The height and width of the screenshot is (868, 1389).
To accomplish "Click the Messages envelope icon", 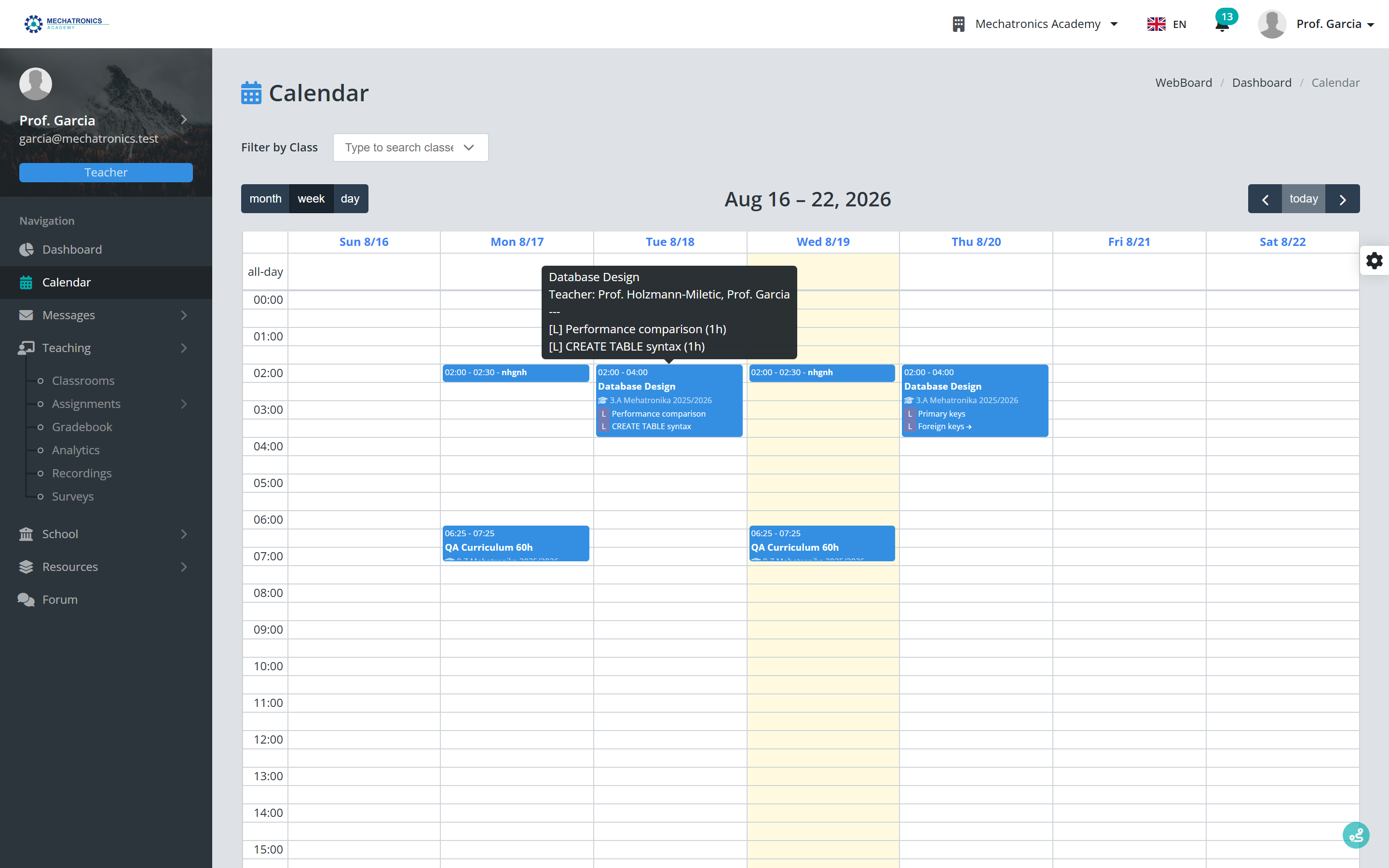I will click(x=27, y=315).
